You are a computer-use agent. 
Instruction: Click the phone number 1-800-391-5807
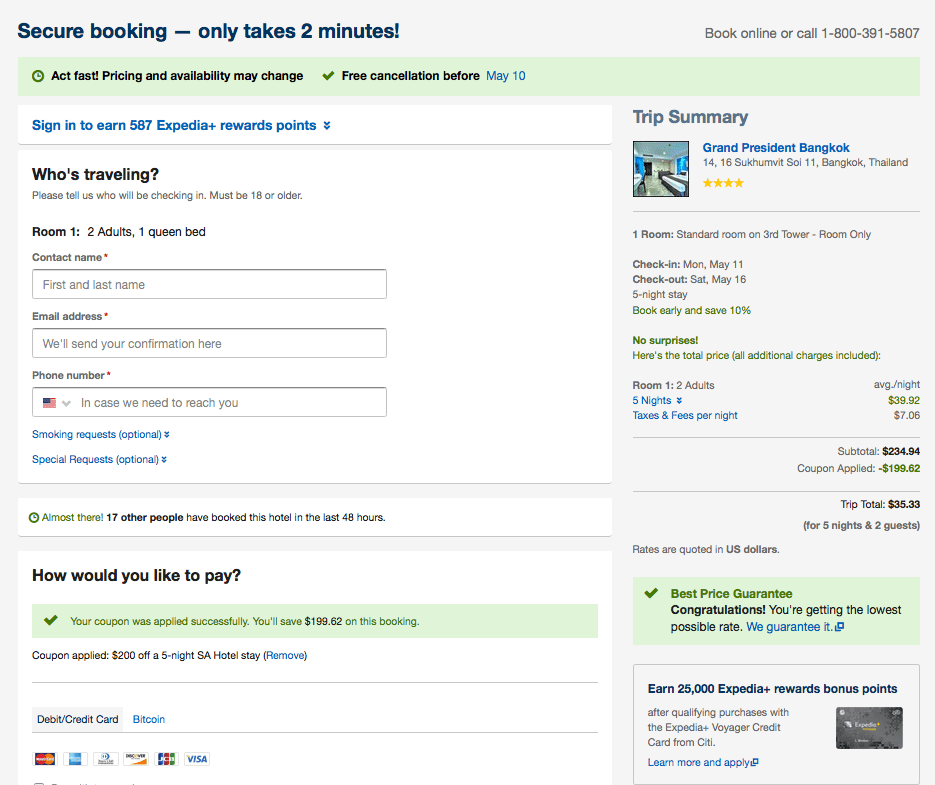point(870,33)
